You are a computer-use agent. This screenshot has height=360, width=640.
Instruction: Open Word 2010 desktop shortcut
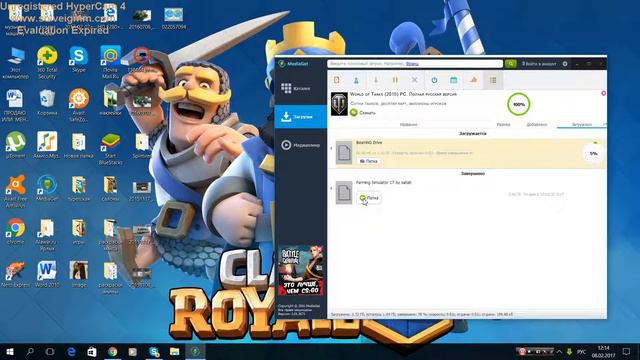coord(47,275)
